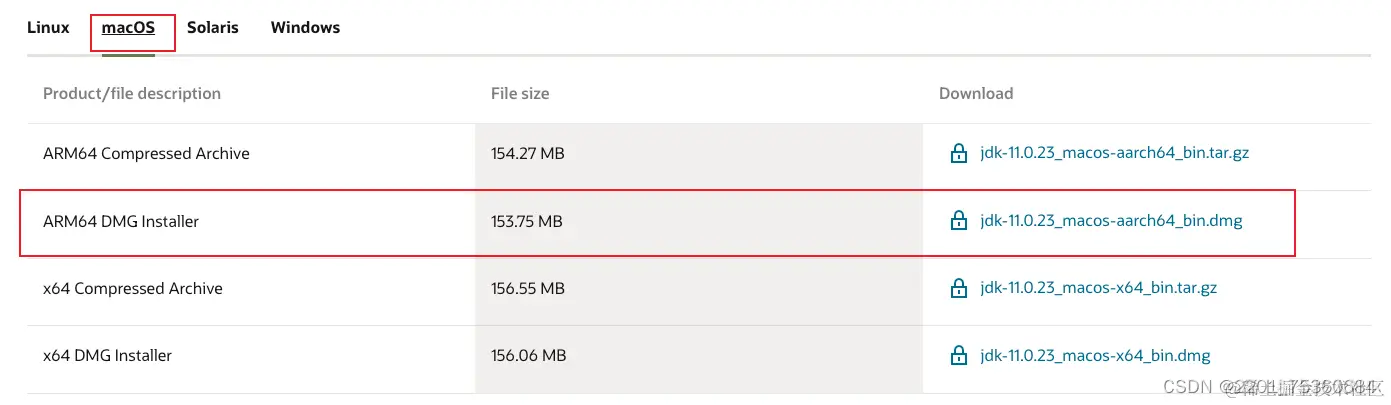Click lock icon beside aarch64 tar.gz download
The width and height of the screenshot is (1391, 405).
pyautogui.click(x=958, y=154)
